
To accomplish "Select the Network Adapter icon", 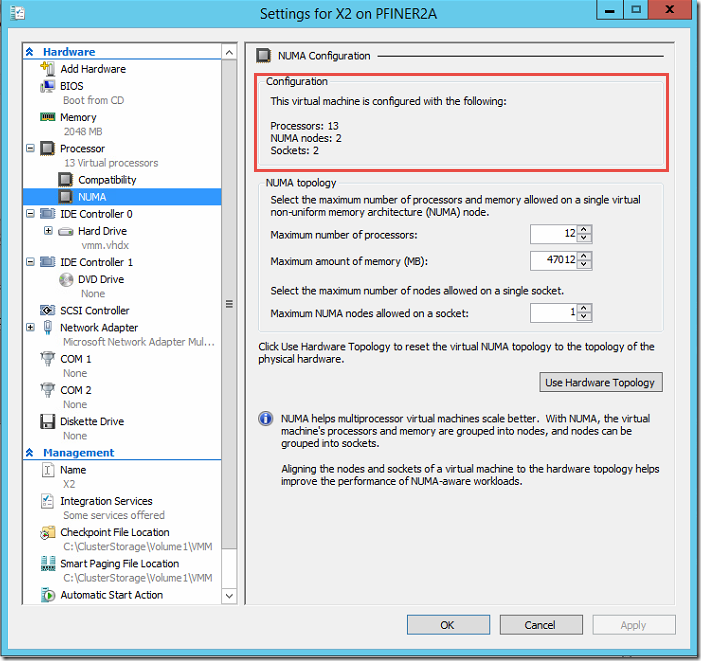I will (47, 328).
